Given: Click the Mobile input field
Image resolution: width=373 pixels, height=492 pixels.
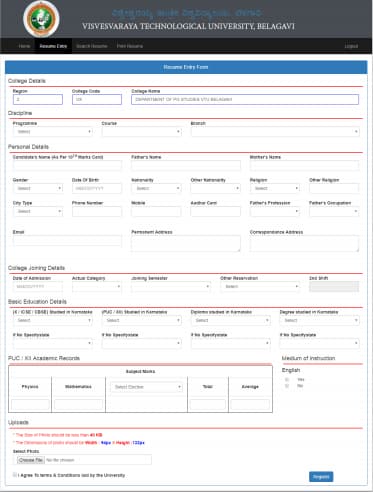Looking at the screenshot, I should point(156,211).
